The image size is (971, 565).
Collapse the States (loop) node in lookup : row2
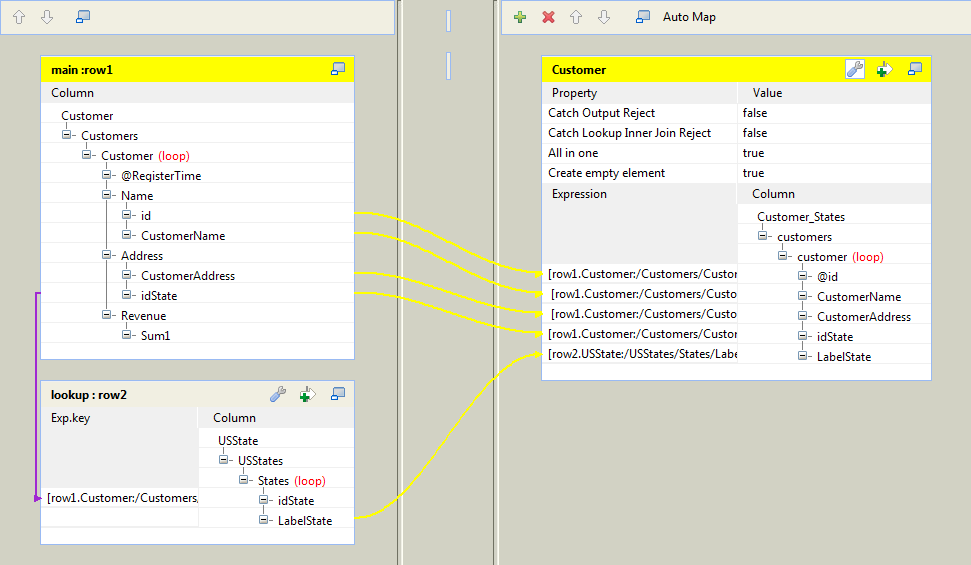[x=243, y=480]
